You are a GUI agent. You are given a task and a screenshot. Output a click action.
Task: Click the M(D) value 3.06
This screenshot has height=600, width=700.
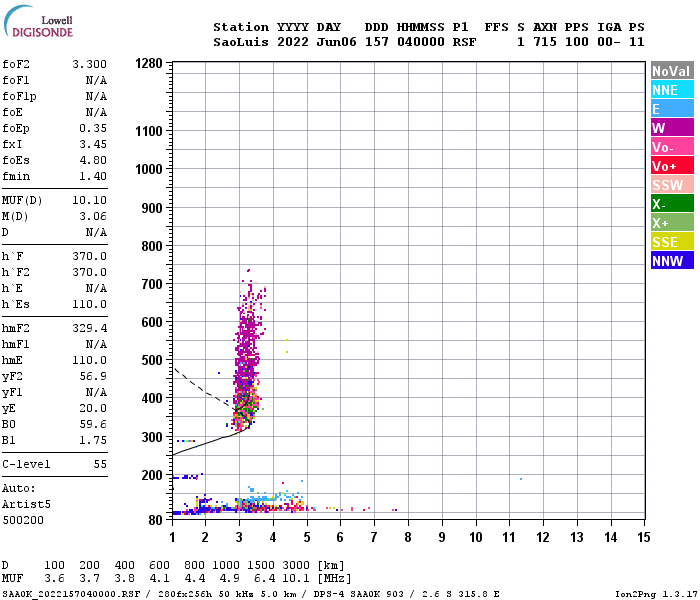coord(93,216)
